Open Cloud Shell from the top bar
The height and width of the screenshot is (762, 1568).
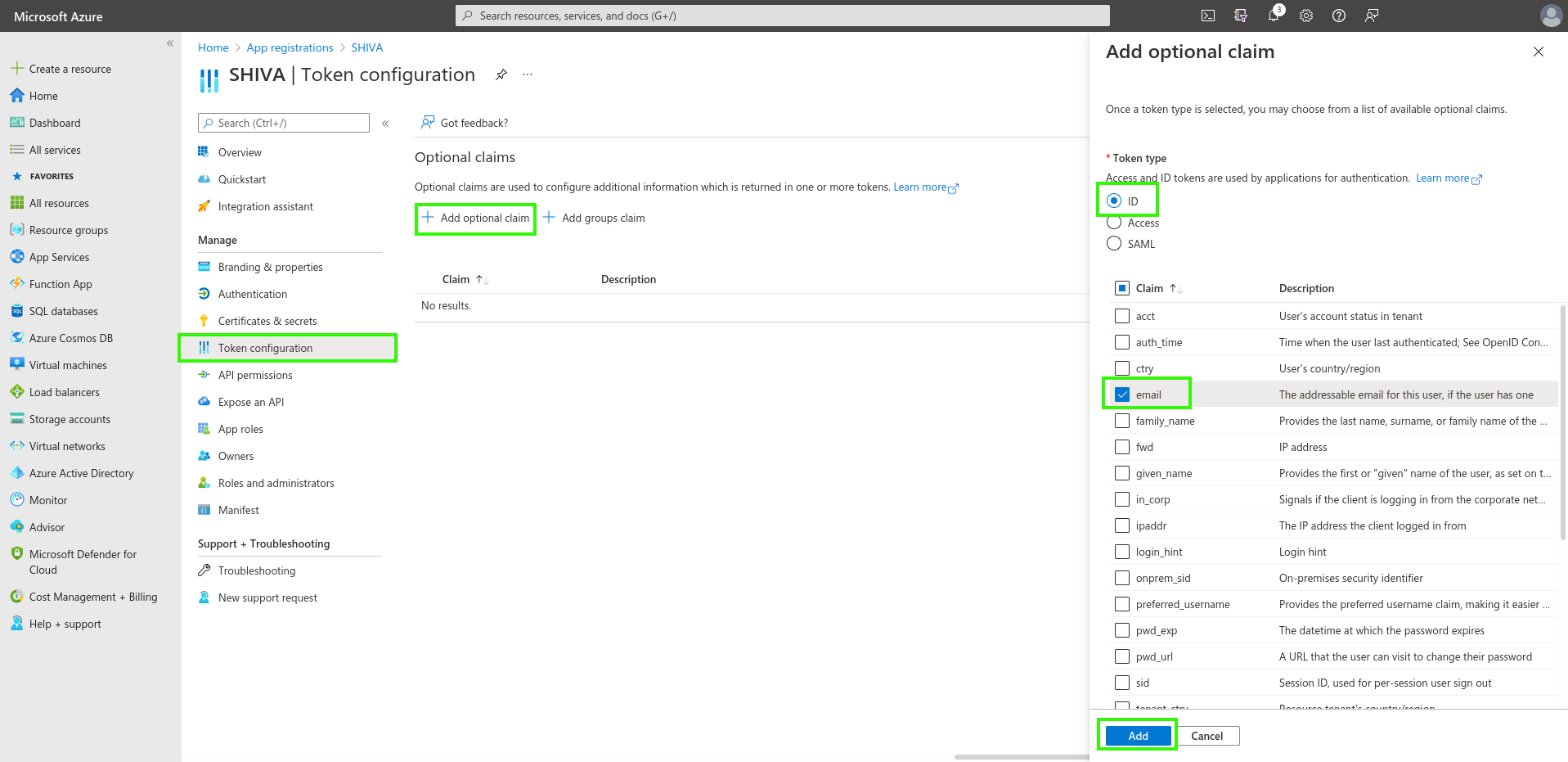1208,16
